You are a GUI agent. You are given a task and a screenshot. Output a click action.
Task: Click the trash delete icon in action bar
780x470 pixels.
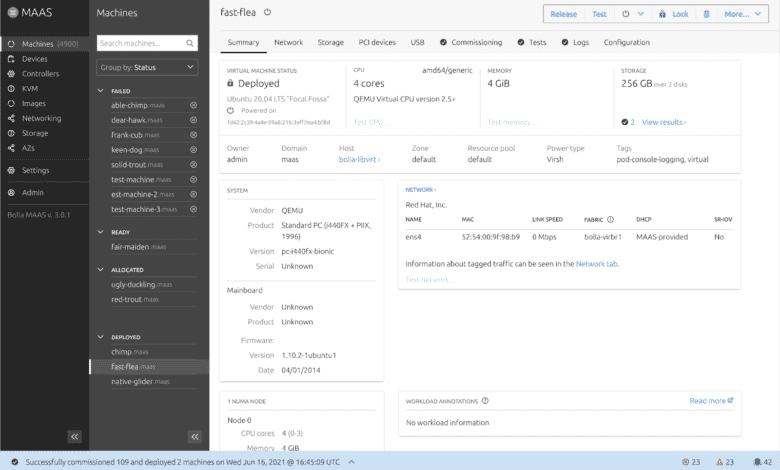[x=706, y=14]
